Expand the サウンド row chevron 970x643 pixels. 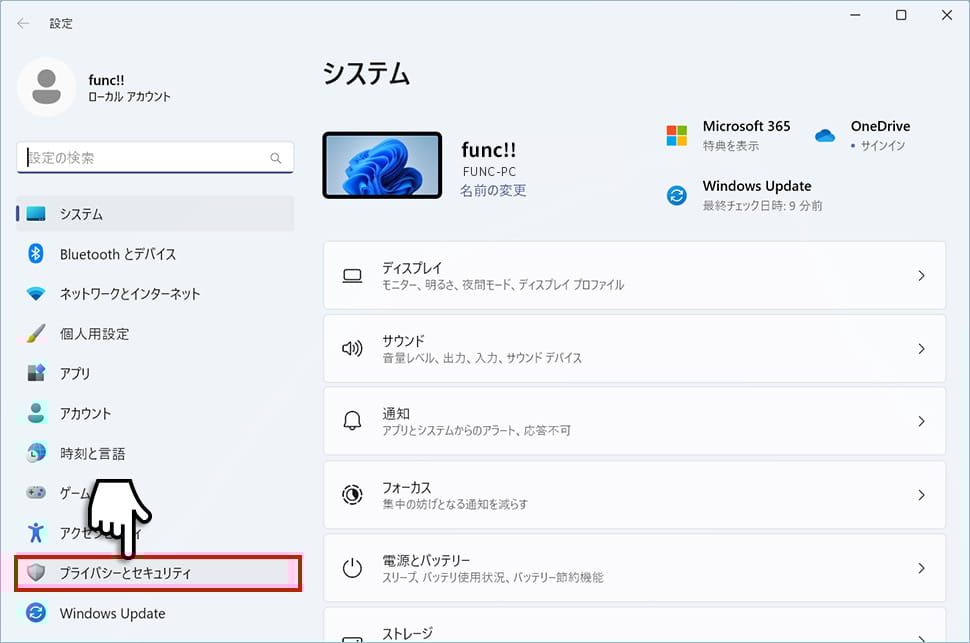922,348
